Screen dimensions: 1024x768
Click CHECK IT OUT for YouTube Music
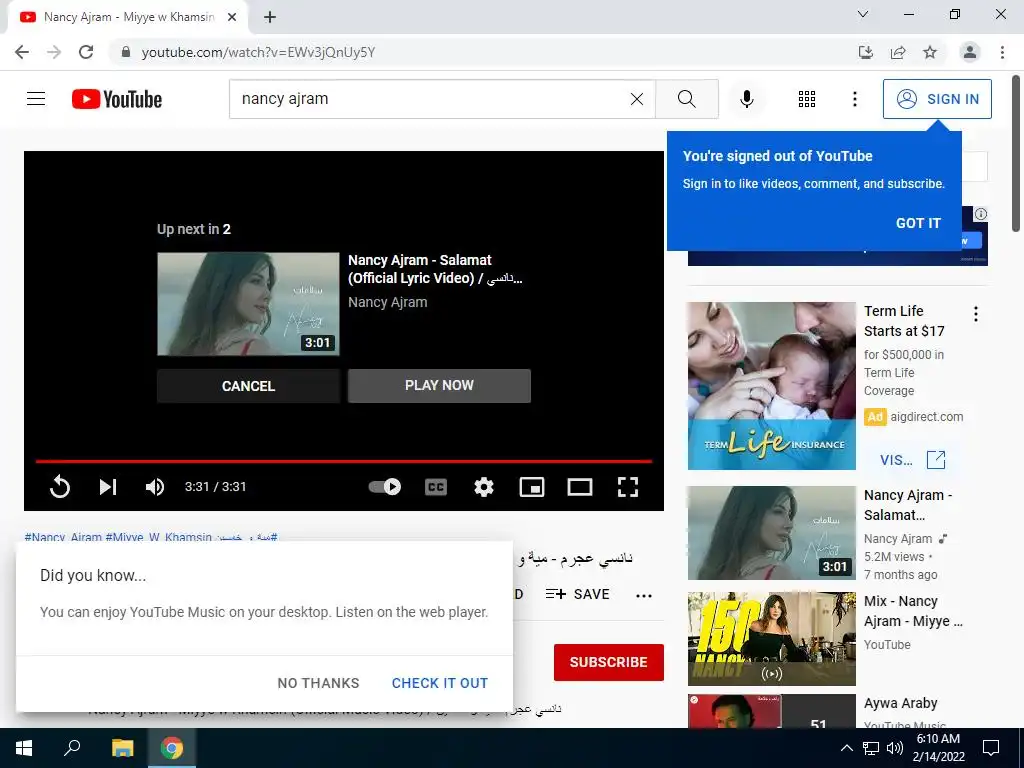(x=440, y=683)
